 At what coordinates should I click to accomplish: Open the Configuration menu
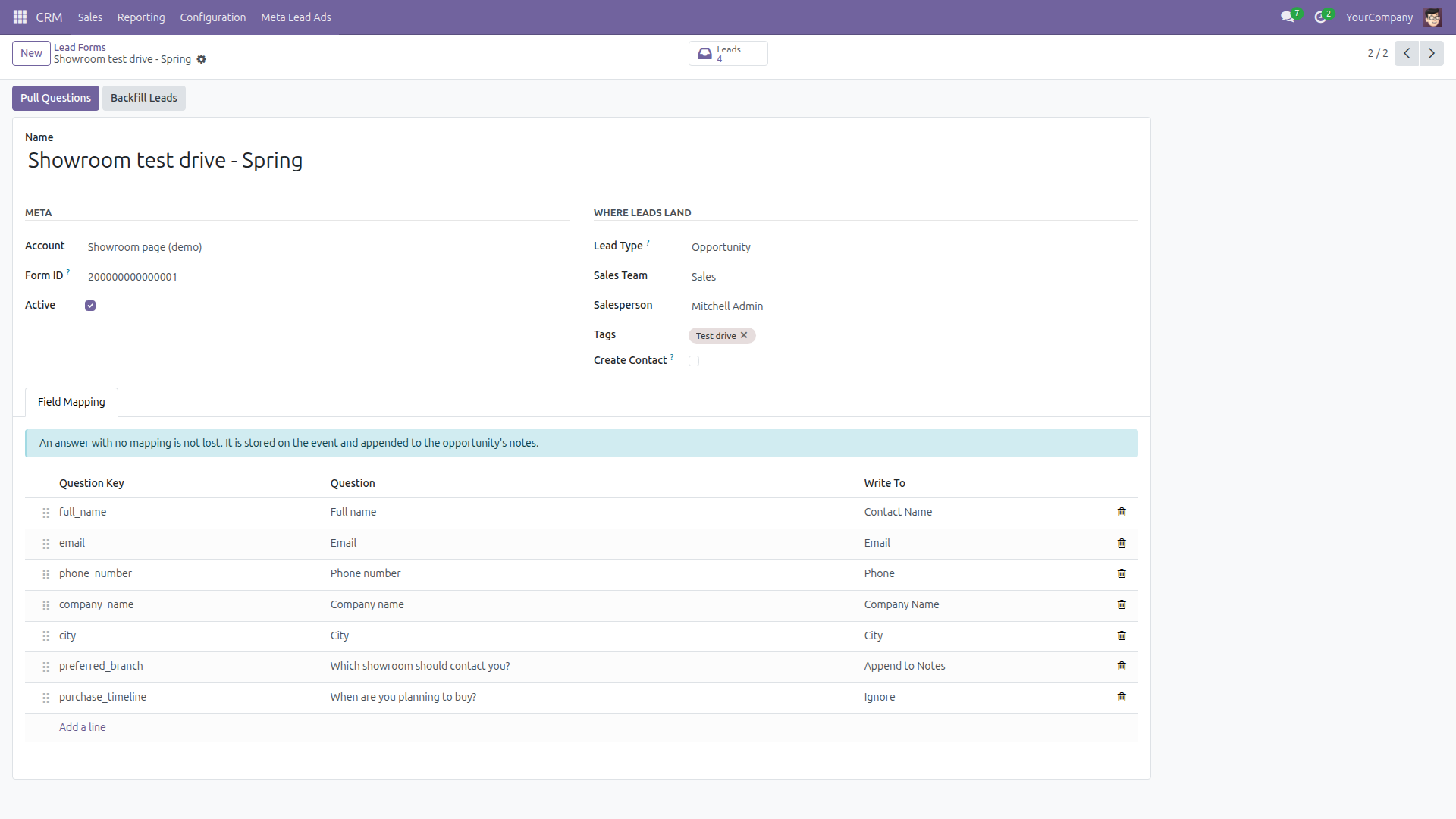[x=213, y=17]
